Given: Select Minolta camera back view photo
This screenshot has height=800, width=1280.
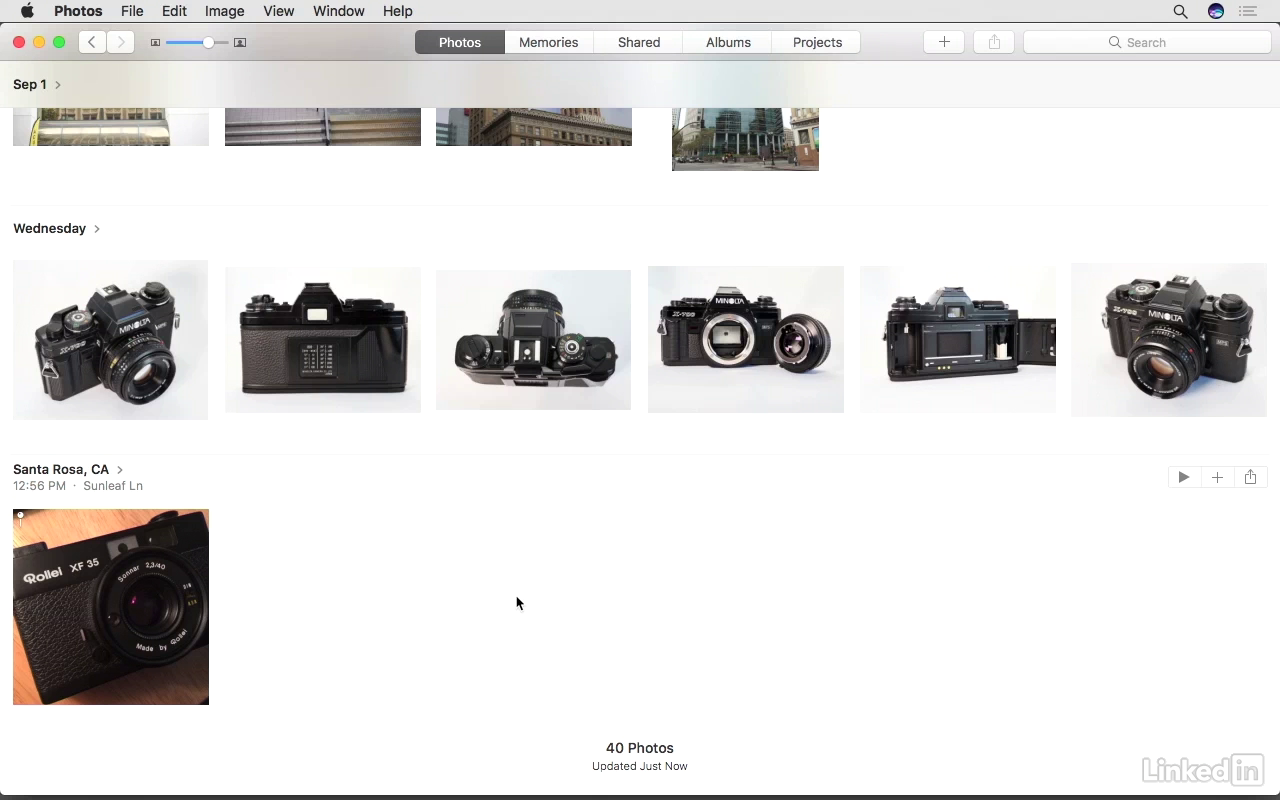Looking at the screenshot, I should point(322,340).
